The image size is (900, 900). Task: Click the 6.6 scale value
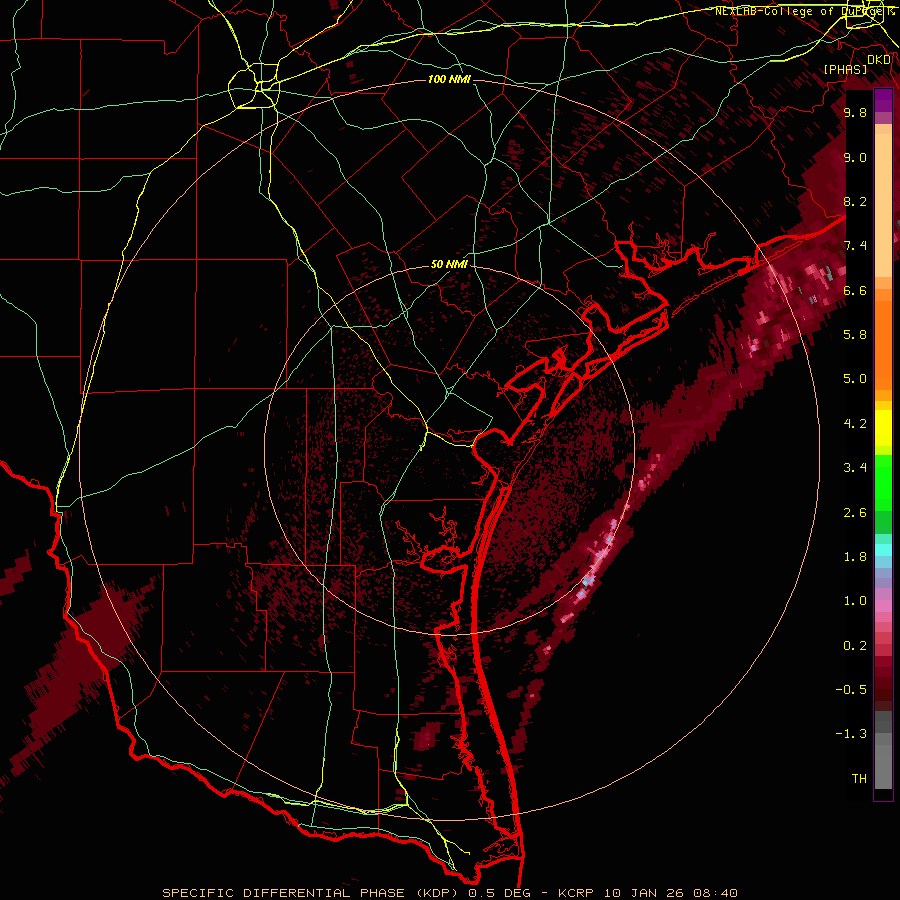[x=855, y=290]
